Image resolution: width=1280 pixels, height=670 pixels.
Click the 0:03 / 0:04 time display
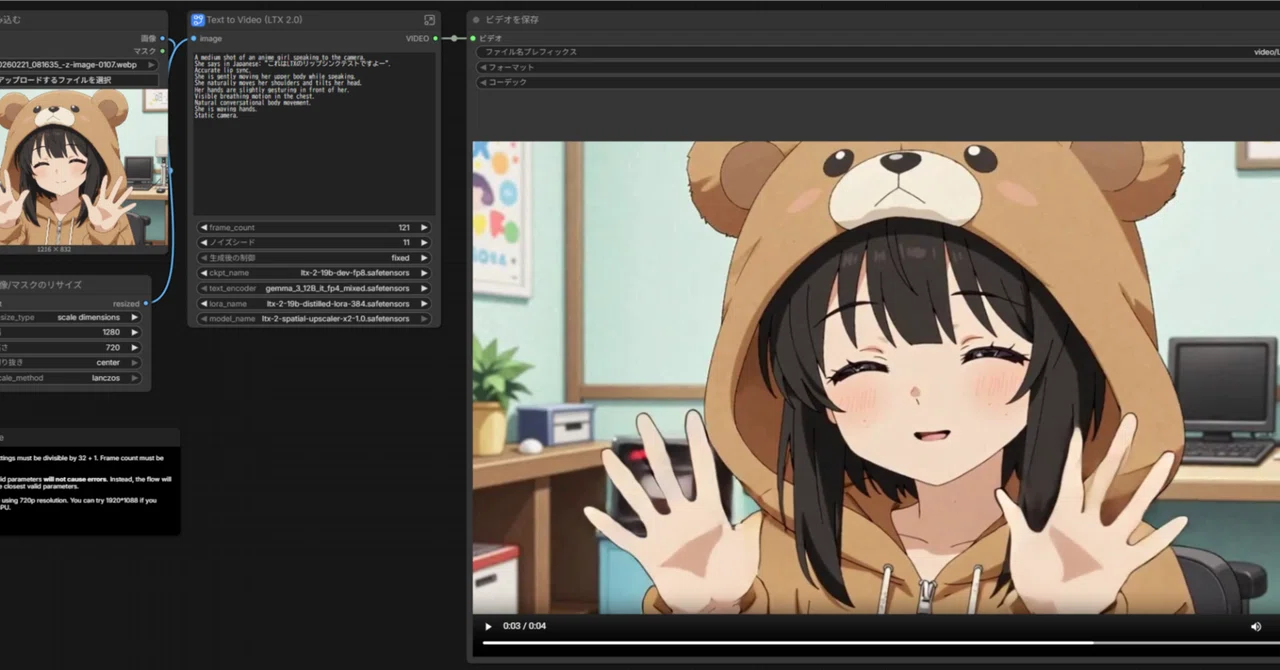pyautogui.click(x=523, y=627)
